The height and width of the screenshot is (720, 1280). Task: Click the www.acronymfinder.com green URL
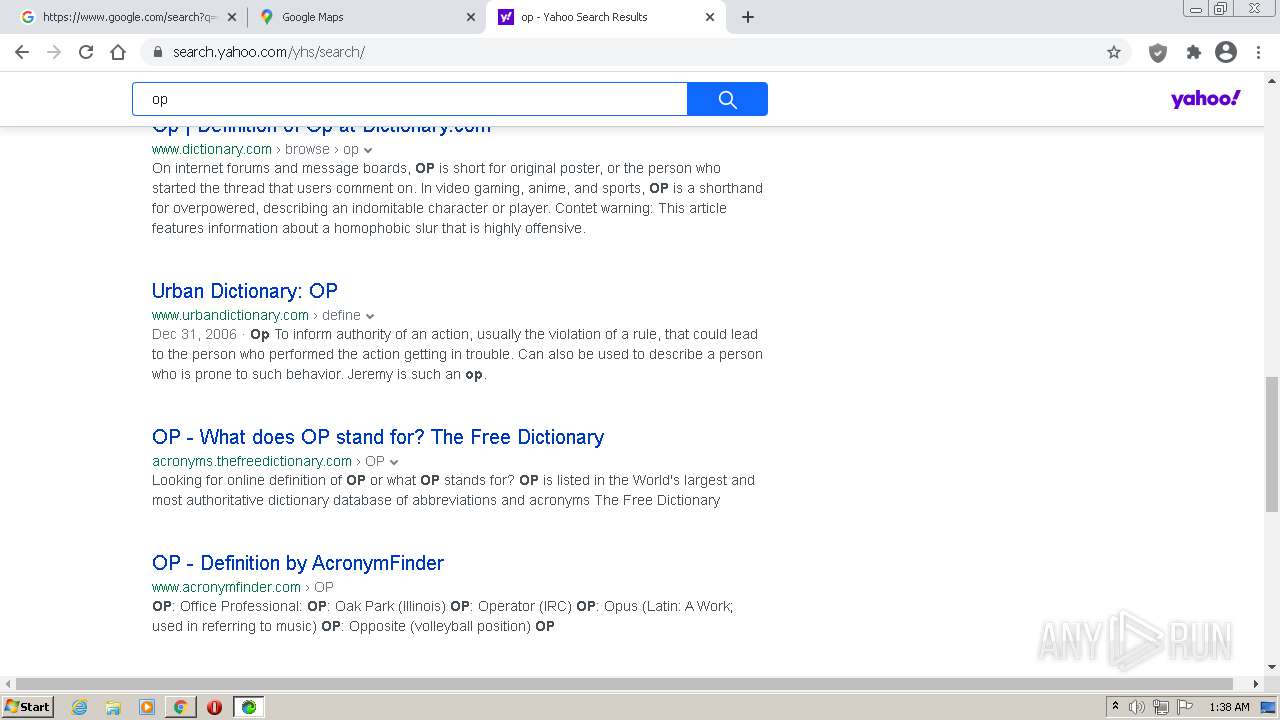[226, 587]
